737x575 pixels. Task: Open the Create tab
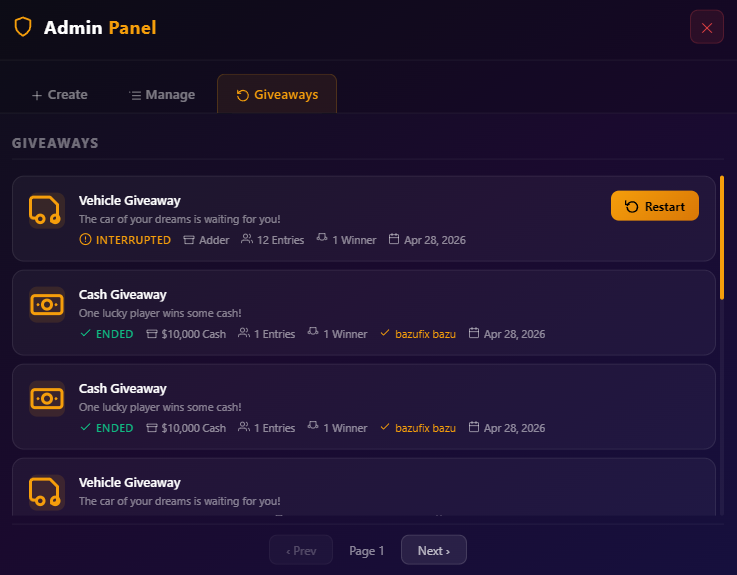click(x=60, y=95)
